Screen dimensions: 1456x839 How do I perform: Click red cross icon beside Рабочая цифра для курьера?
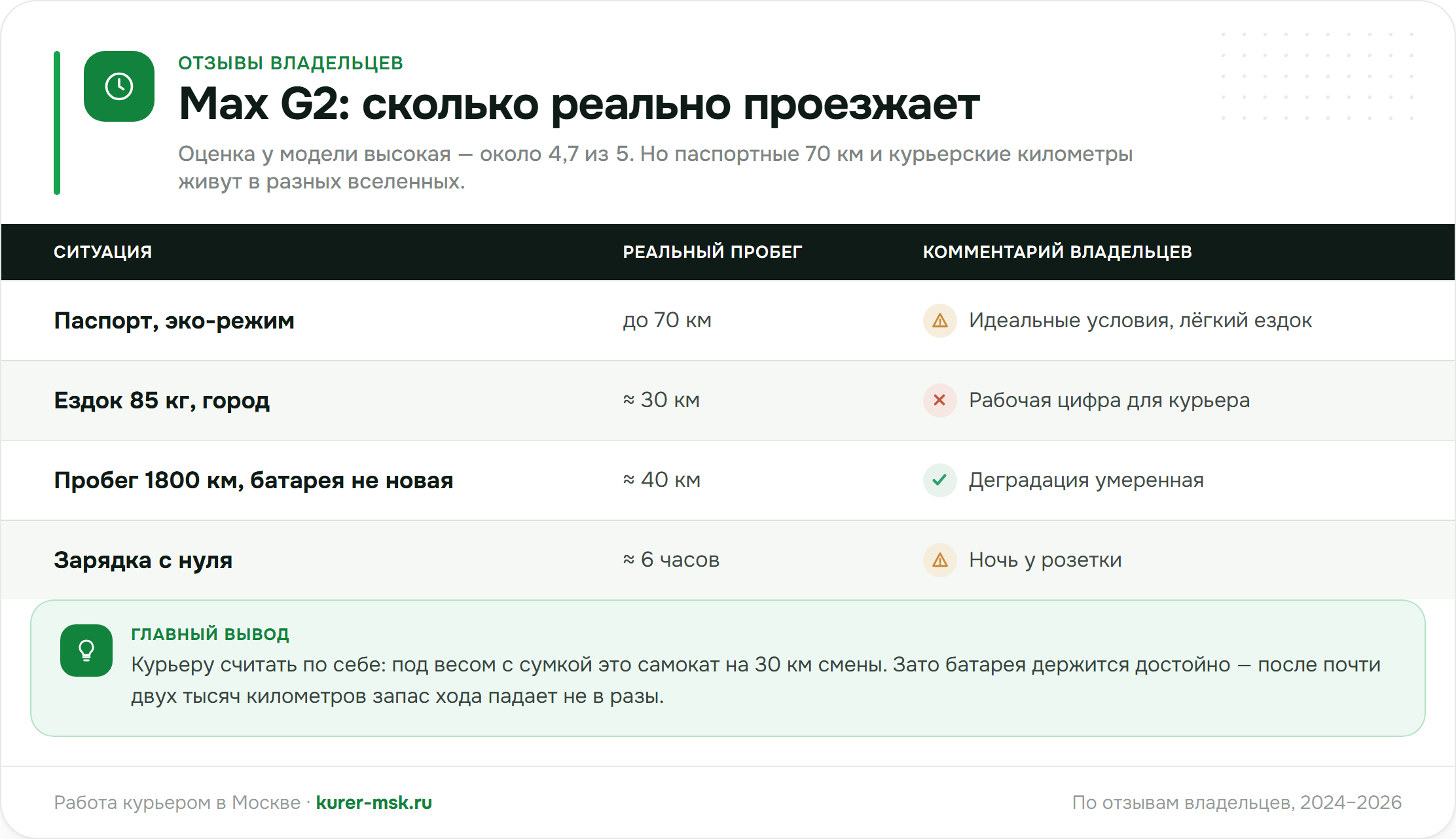click(940, 401)
